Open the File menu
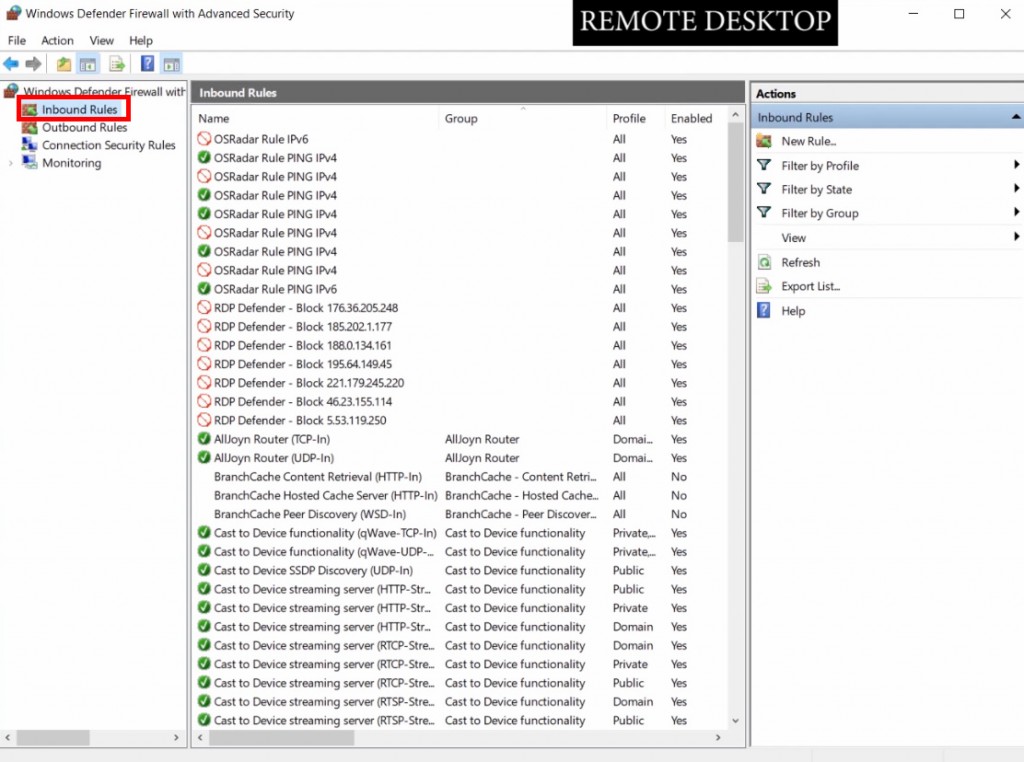This screenshot has width=1024, height=762. pos(17,40)
